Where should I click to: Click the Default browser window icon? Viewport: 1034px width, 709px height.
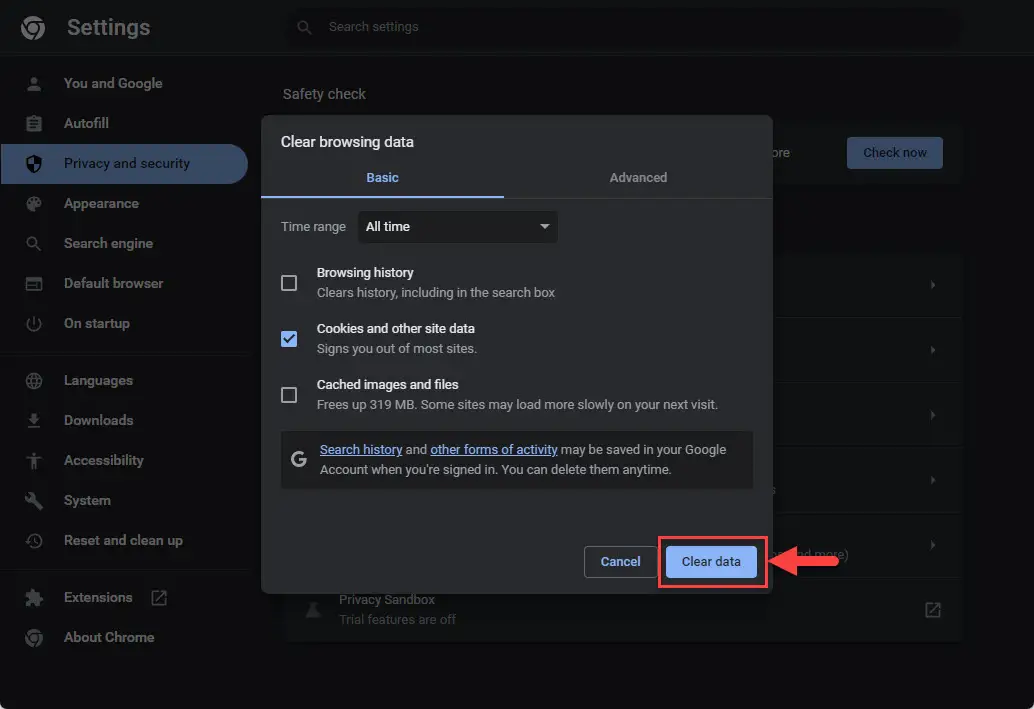(34, 284)
